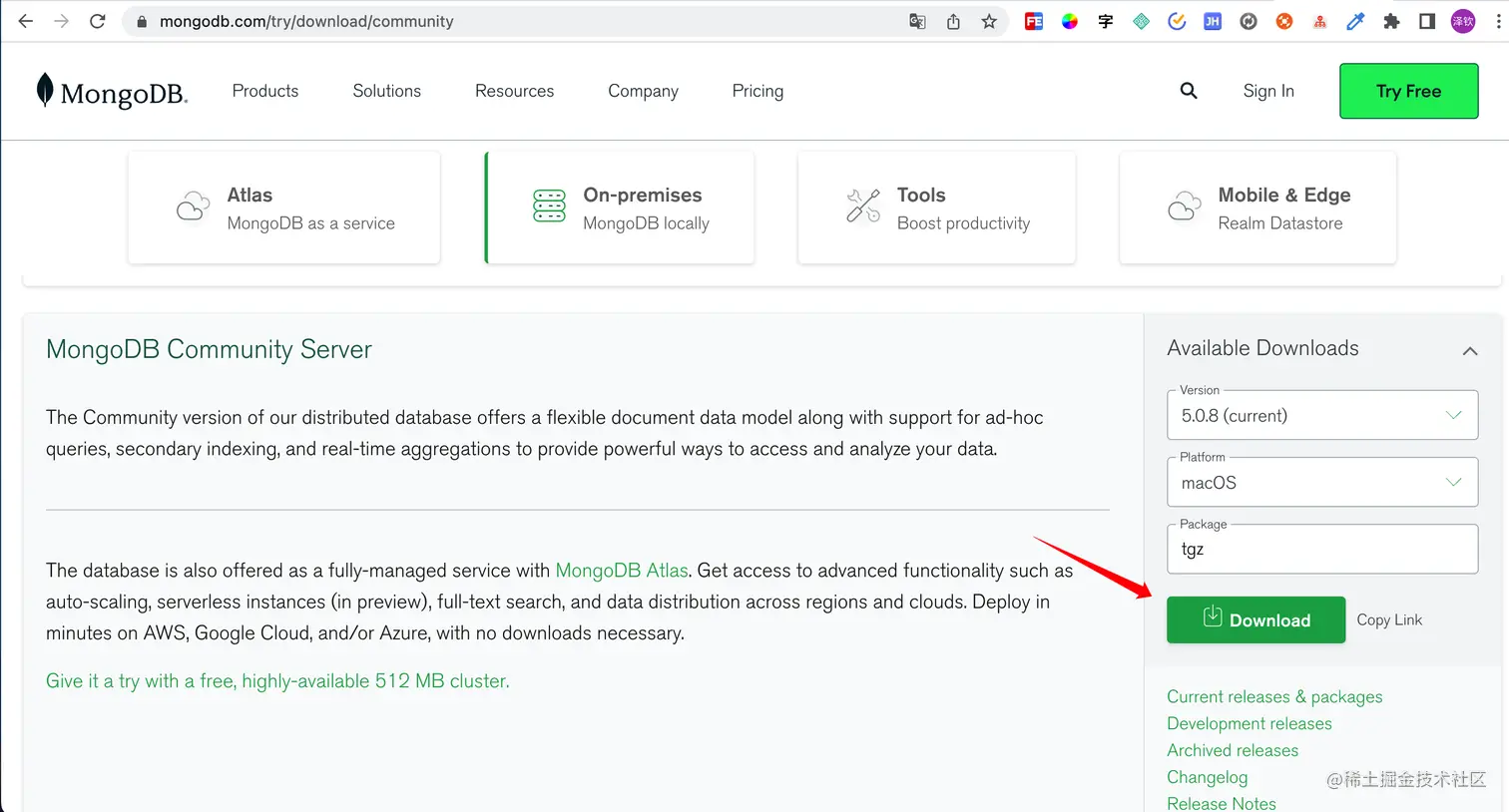Open the blue eyedropper color picker extension
This screenshot has height=812, width=1509.
click(x=1355, y=21)
